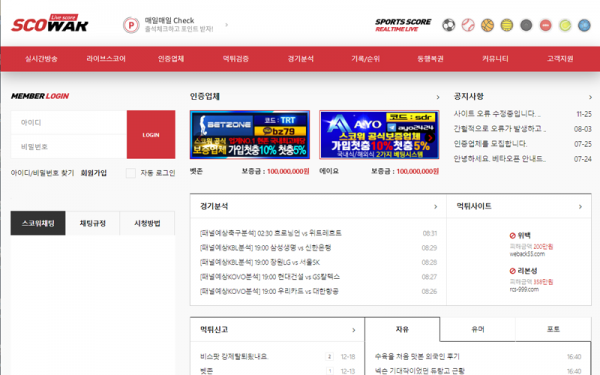Select the green tennis ball icon
Screen dimensions: 600x375
(x=565, y=25)
